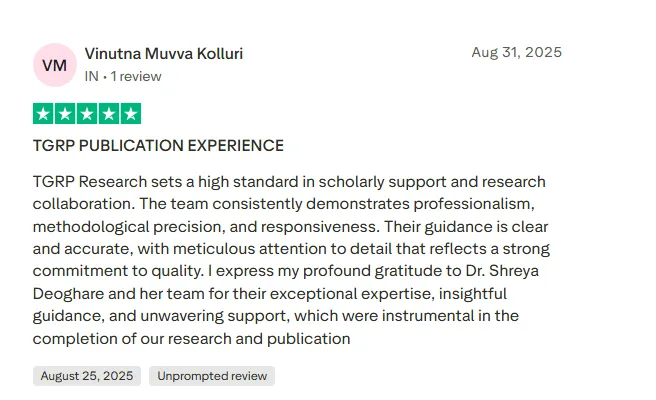Click the fourth green rating star
This screenshot has height=400, width=656.
point(109,114)
